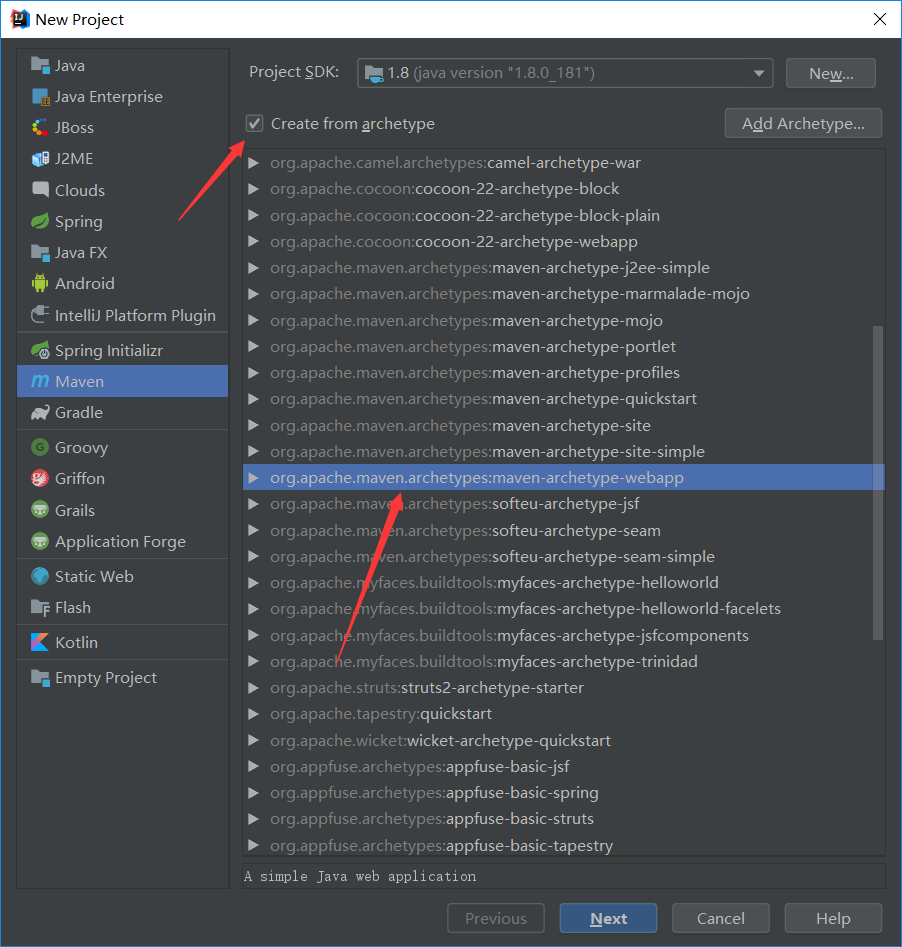Viewport: 902px width, 947px height.
Task: Select Java project type
Action: 123,65
